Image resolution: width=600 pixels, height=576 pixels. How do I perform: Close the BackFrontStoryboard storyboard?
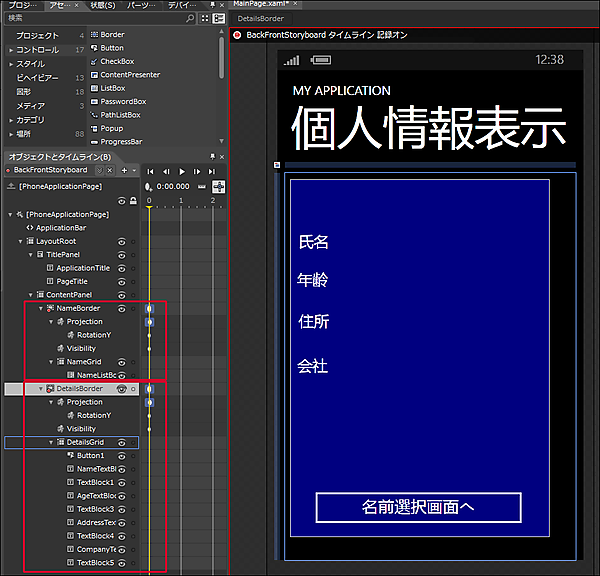click(x=111, y=170)
